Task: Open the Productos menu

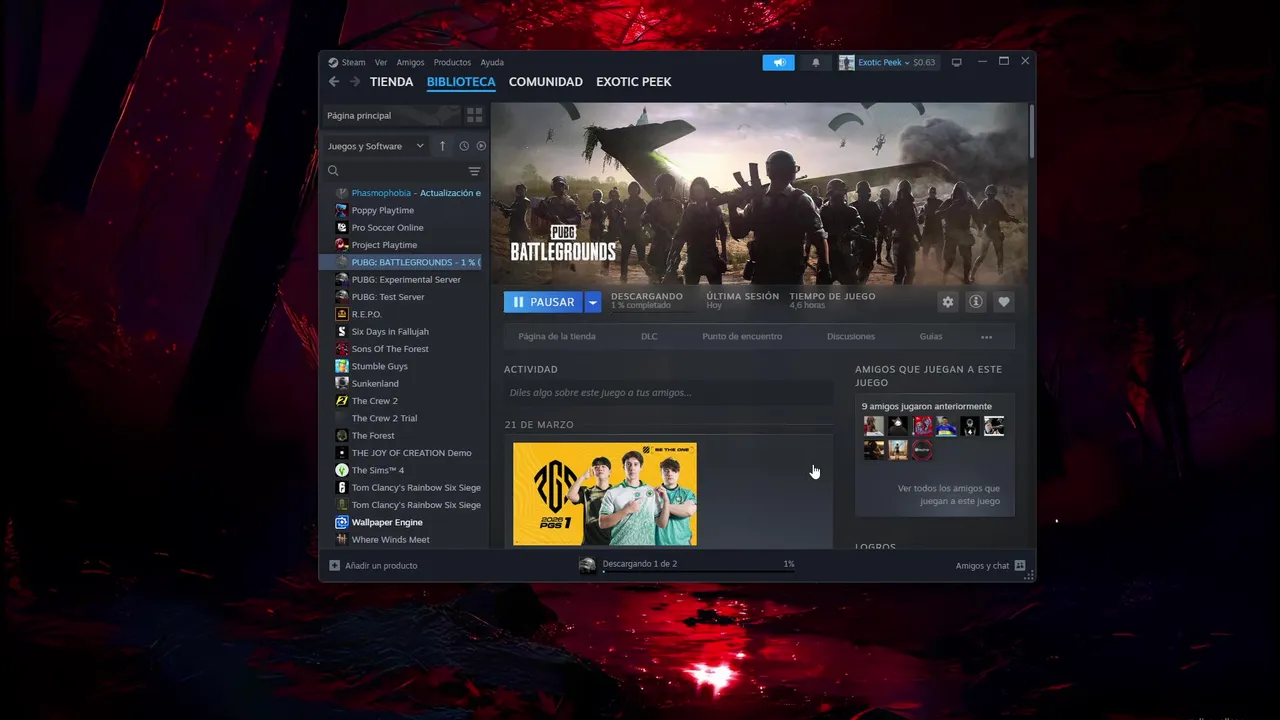Action: coord(452,62)
